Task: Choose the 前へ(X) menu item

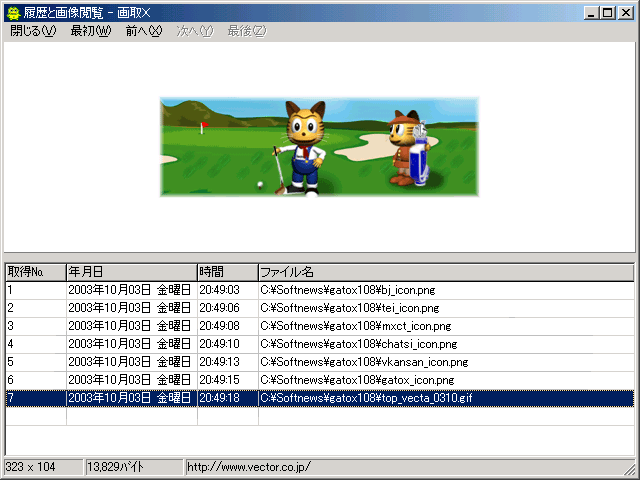Action: pos(144,31)
